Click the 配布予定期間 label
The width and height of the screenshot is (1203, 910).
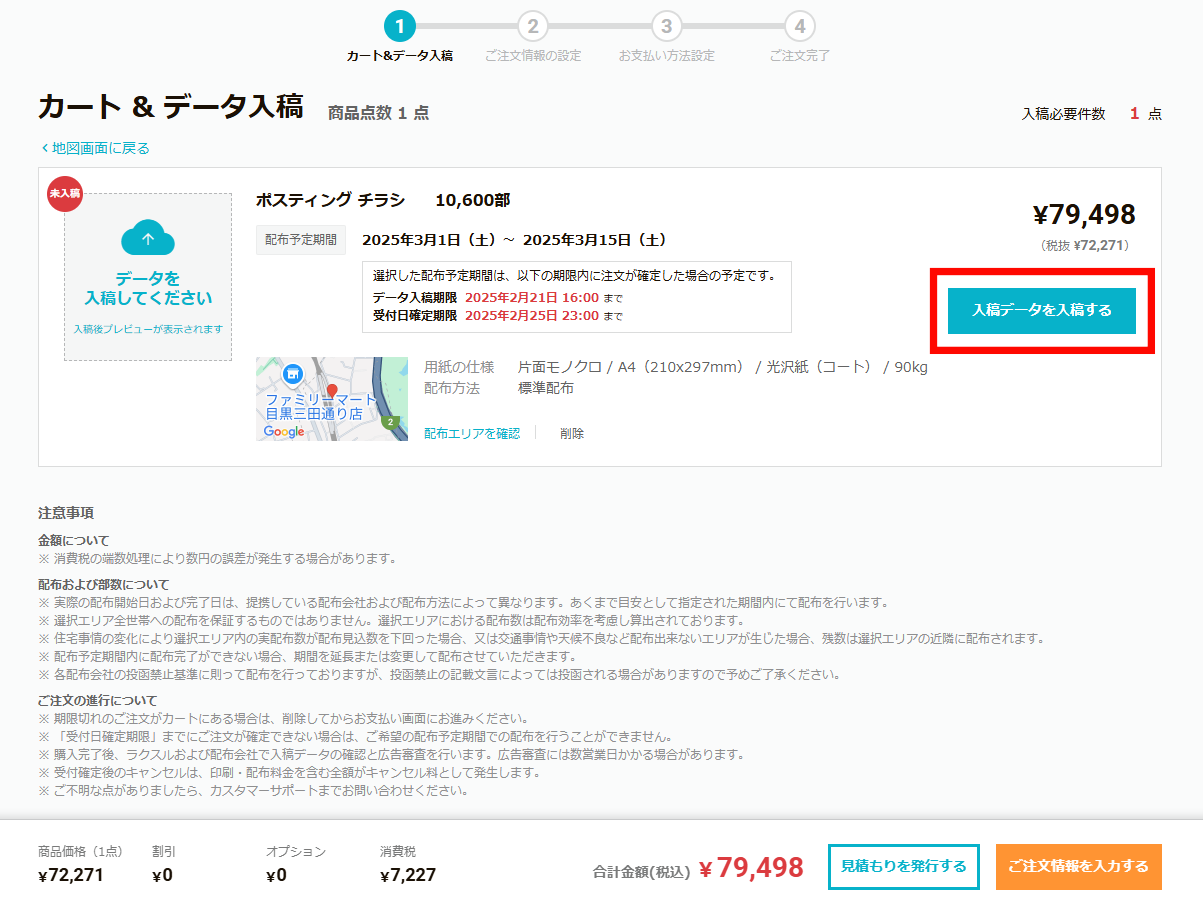coord(301,240)
